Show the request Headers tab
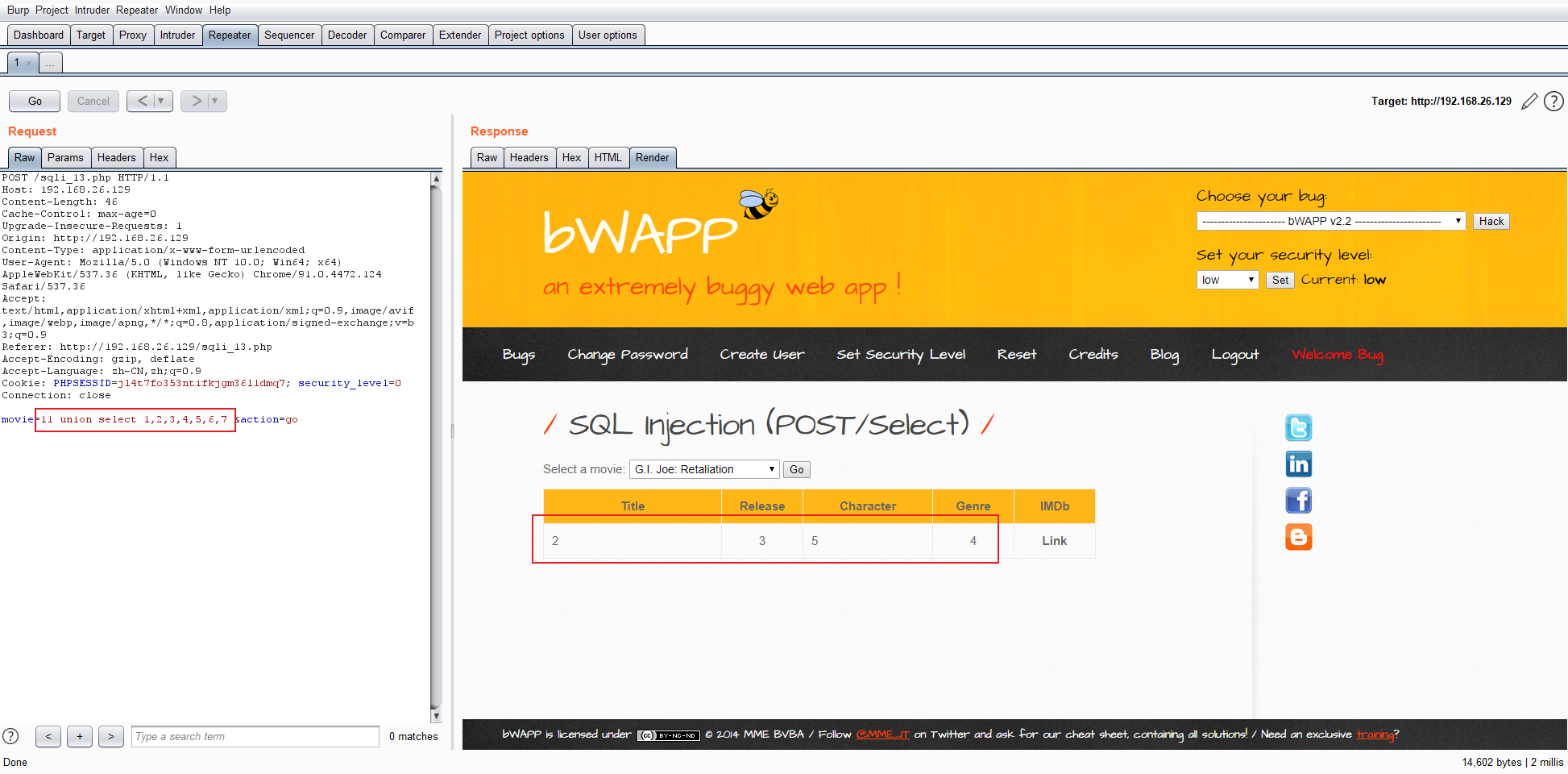This screenshot has width=1568, height=774. (x=117, y=157)
